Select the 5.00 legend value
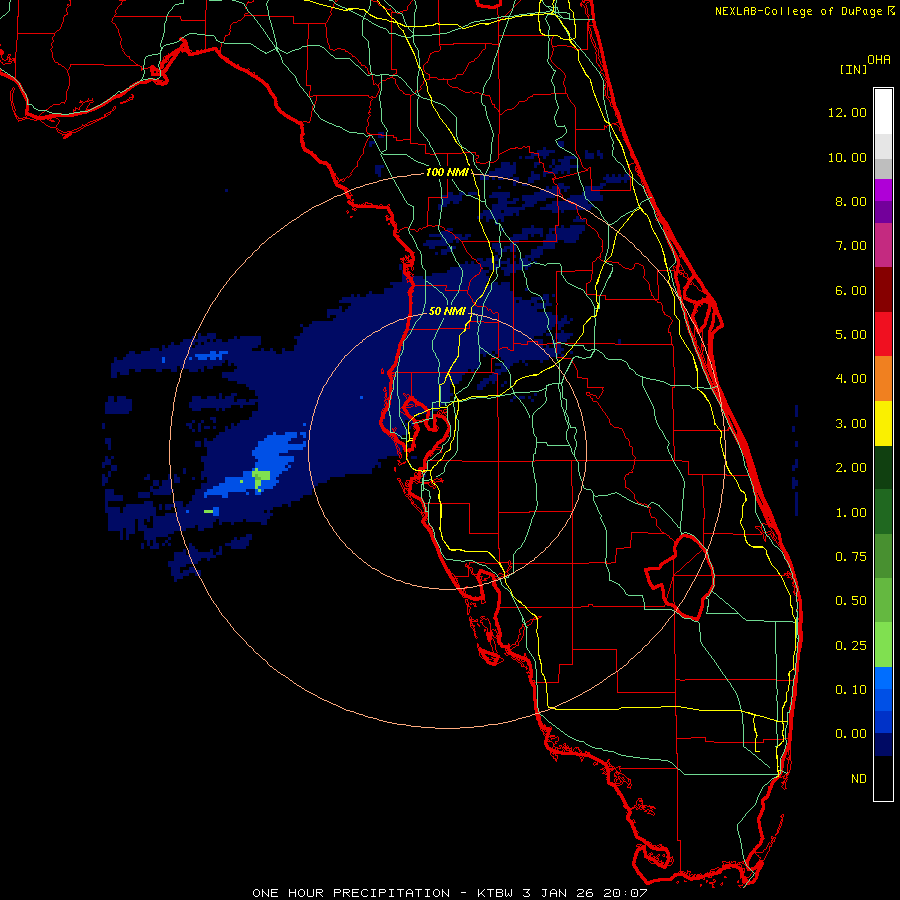This screenshot has height=900, width=900. (850, 335)
